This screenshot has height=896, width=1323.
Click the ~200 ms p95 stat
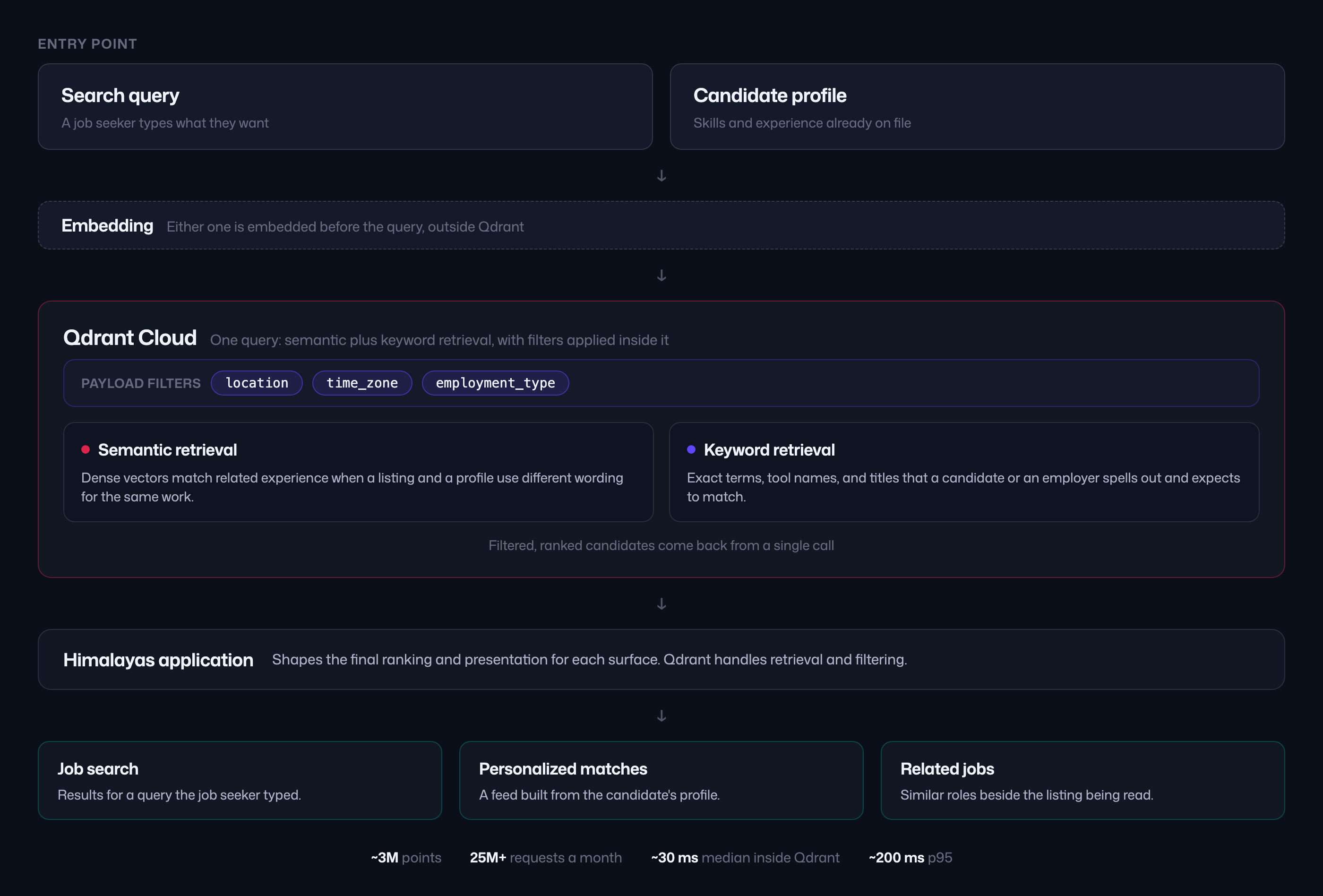tap(911, 858)
